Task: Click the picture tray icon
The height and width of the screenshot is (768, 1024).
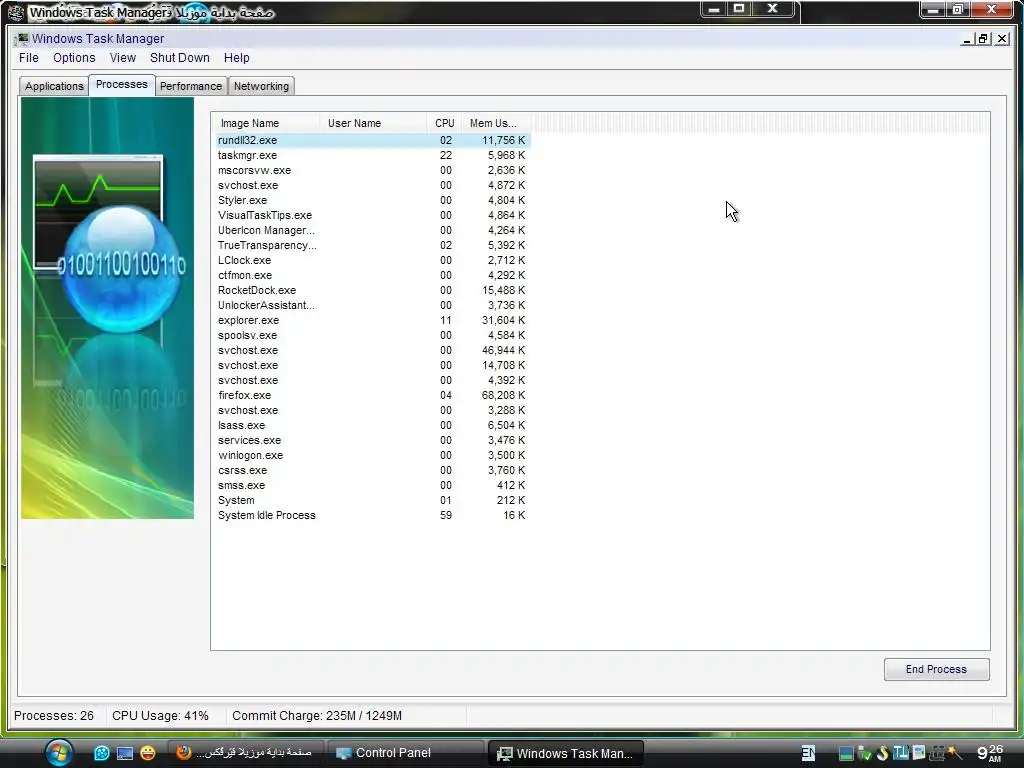Action: [919, 752]
